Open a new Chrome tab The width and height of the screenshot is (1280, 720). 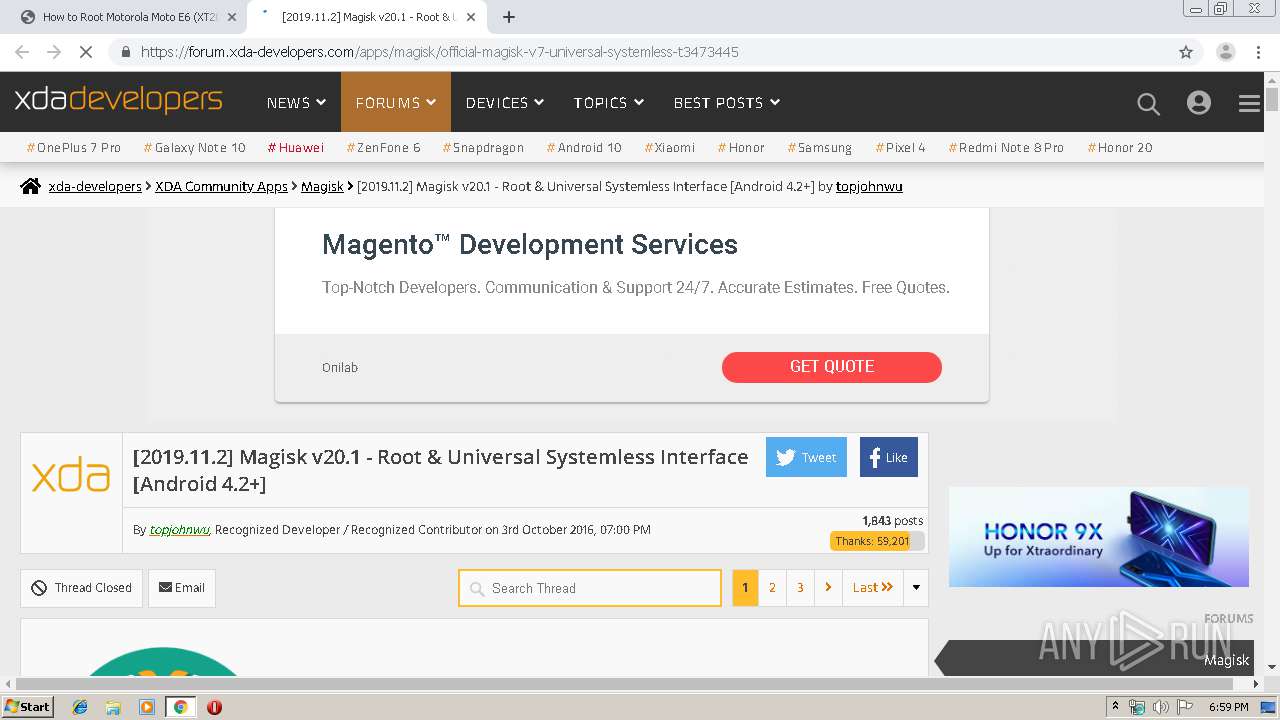click(509, 17)
